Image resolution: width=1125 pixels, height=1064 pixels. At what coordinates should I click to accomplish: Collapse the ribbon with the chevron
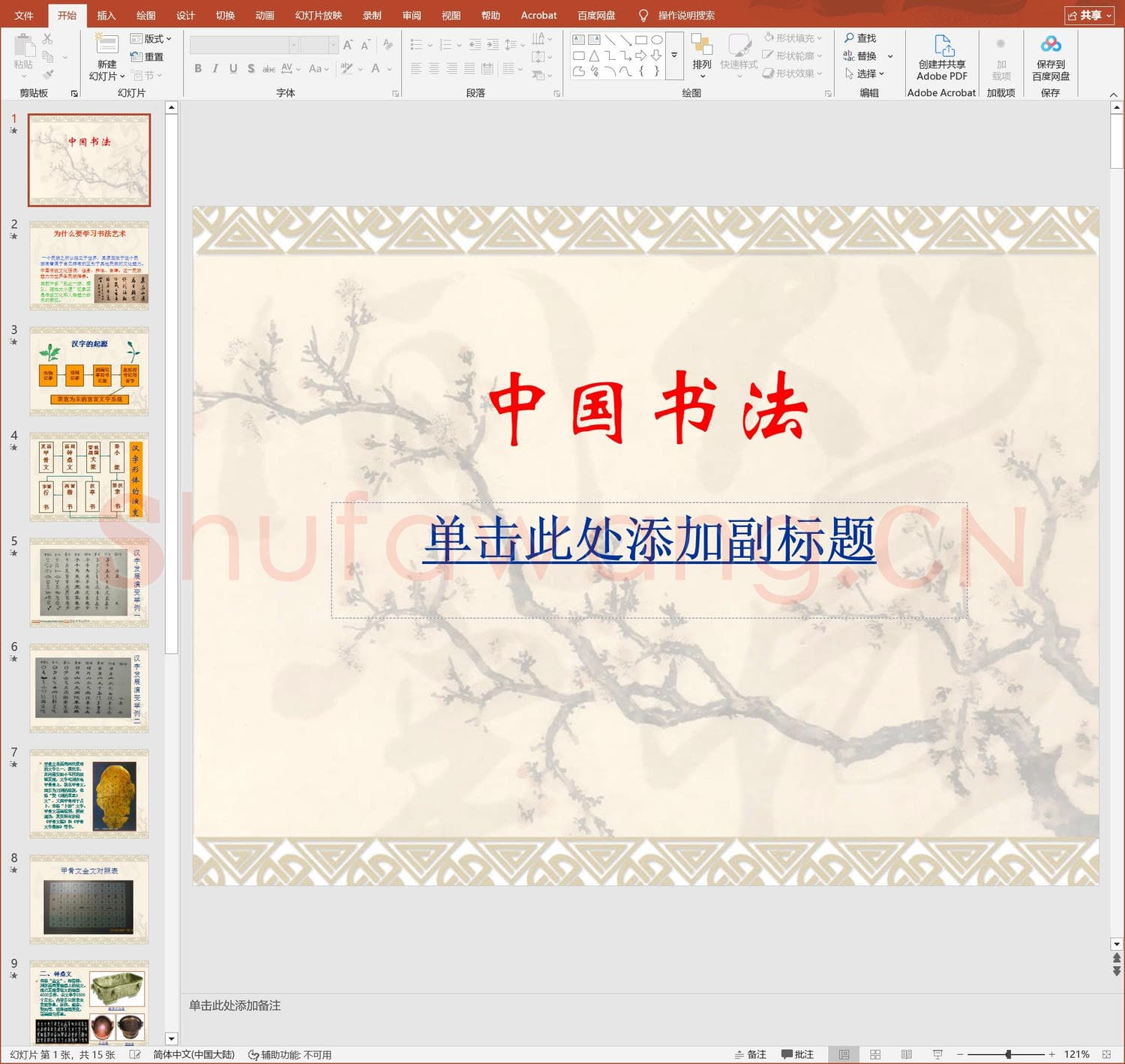click(x=1114, y=94)
